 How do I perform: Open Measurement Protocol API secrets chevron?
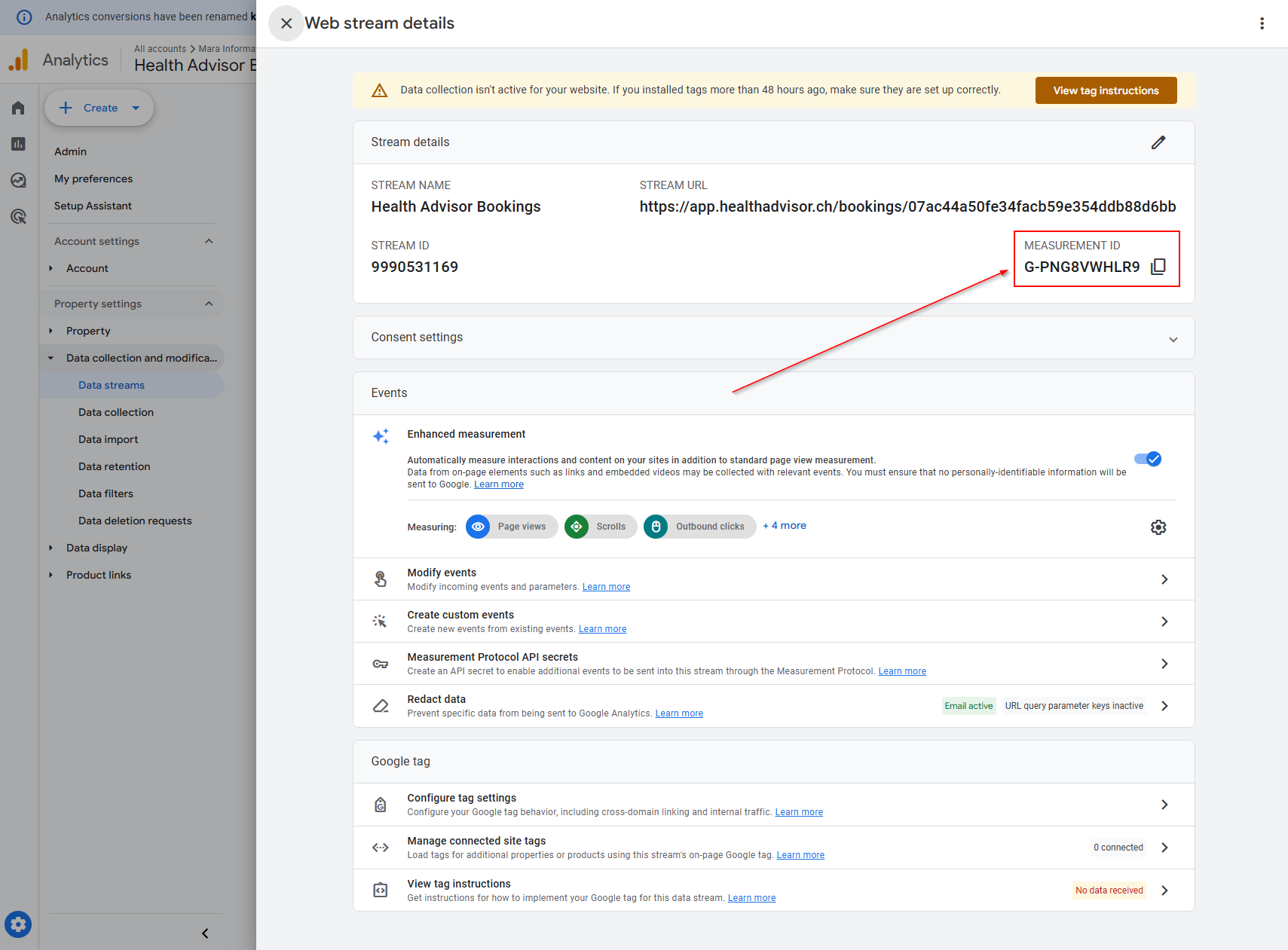pyautogui.click(x=1164, y=664)
